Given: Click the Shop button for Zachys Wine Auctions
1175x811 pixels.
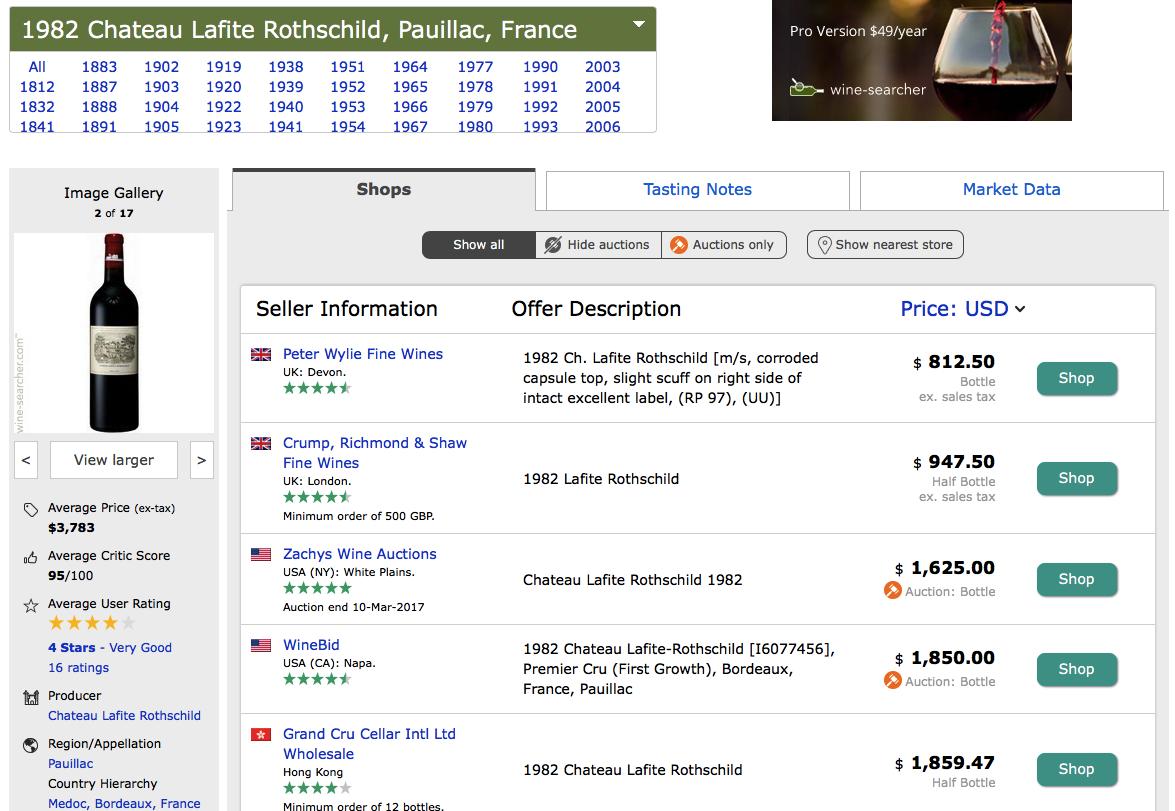Looking at the screenshot, I should (1076, 579).
